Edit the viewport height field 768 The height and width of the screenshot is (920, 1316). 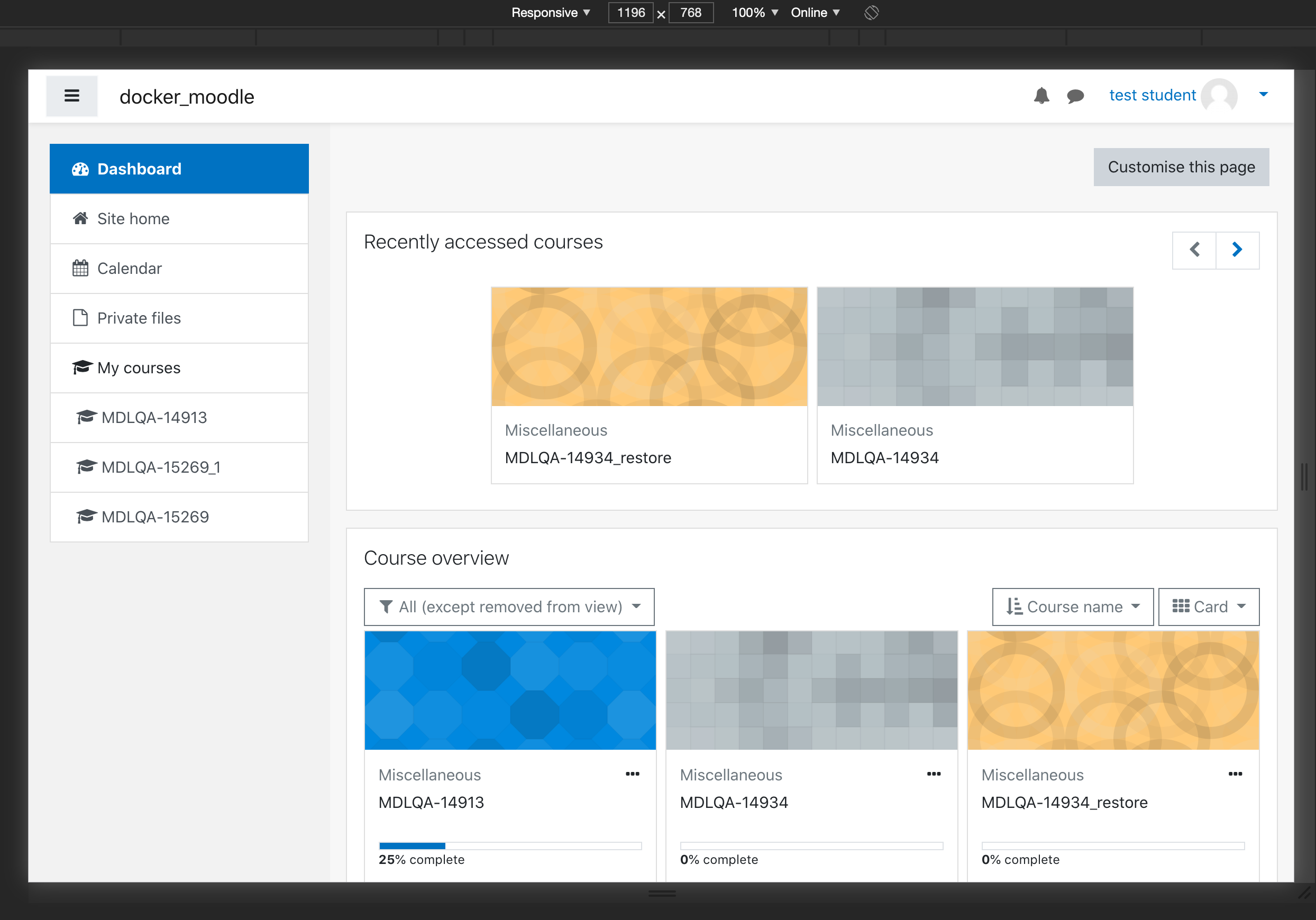tap(691, 13)
